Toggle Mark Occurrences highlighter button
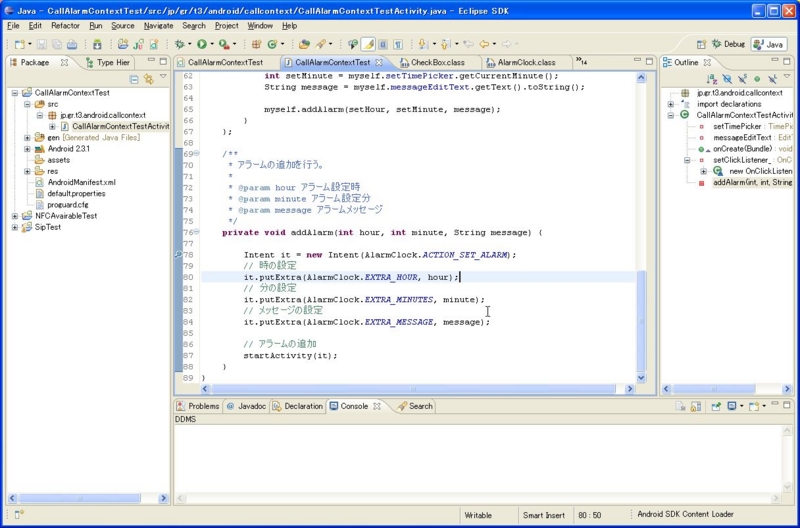The height and width of the screenshot is (528, 800). coord(368,44)
